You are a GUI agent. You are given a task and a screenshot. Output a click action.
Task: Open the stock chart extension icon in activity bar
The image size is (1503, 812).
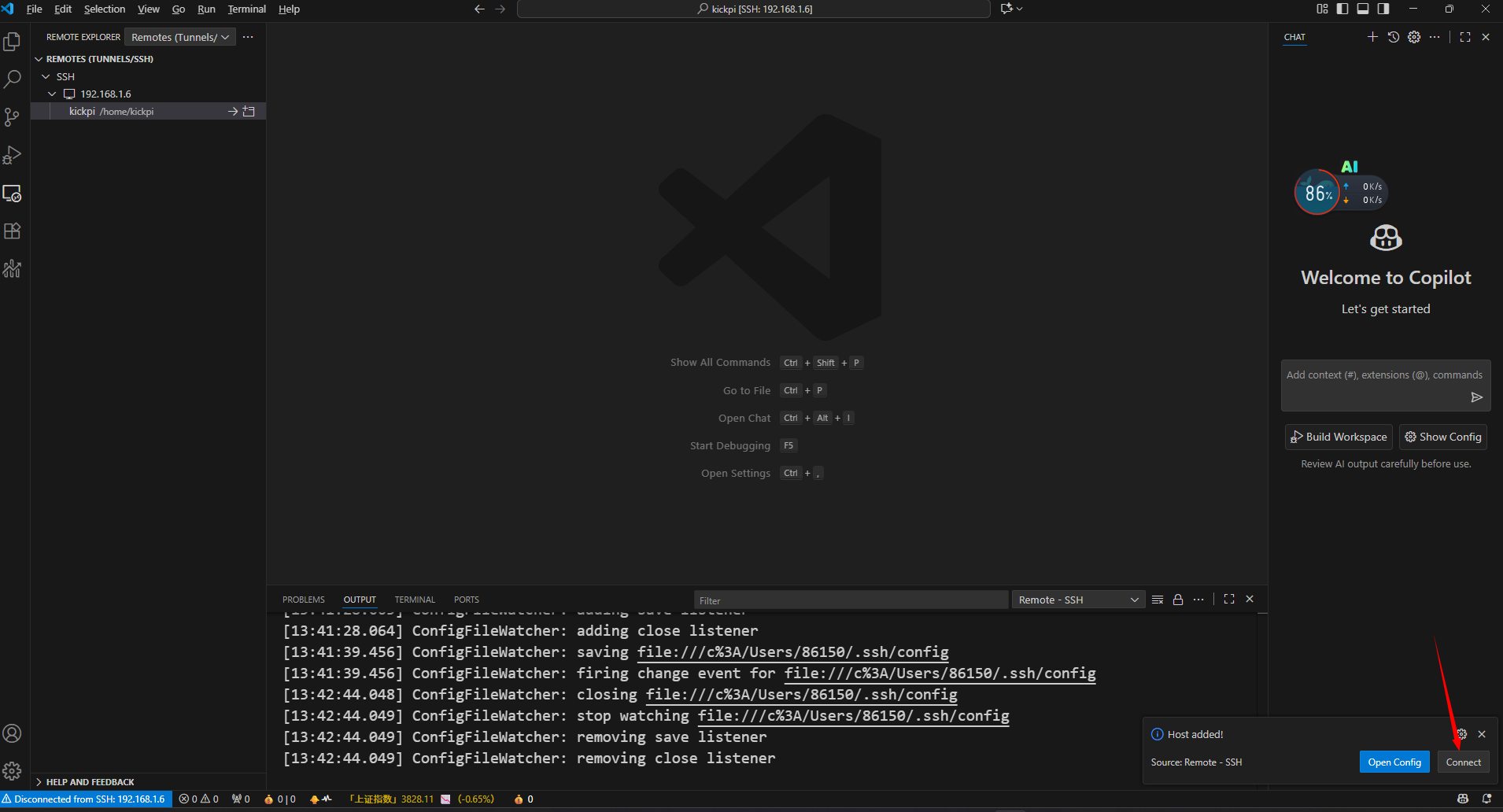tap(12, 268)
